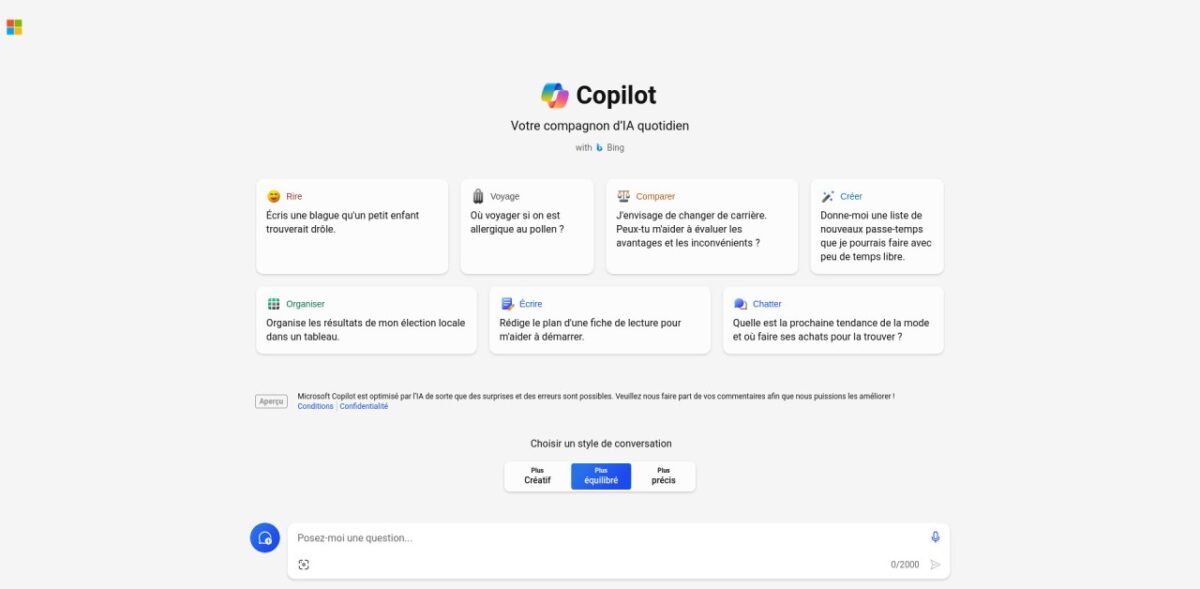
Task: Click the microphone voice input icon
Action: click(935, 537)
